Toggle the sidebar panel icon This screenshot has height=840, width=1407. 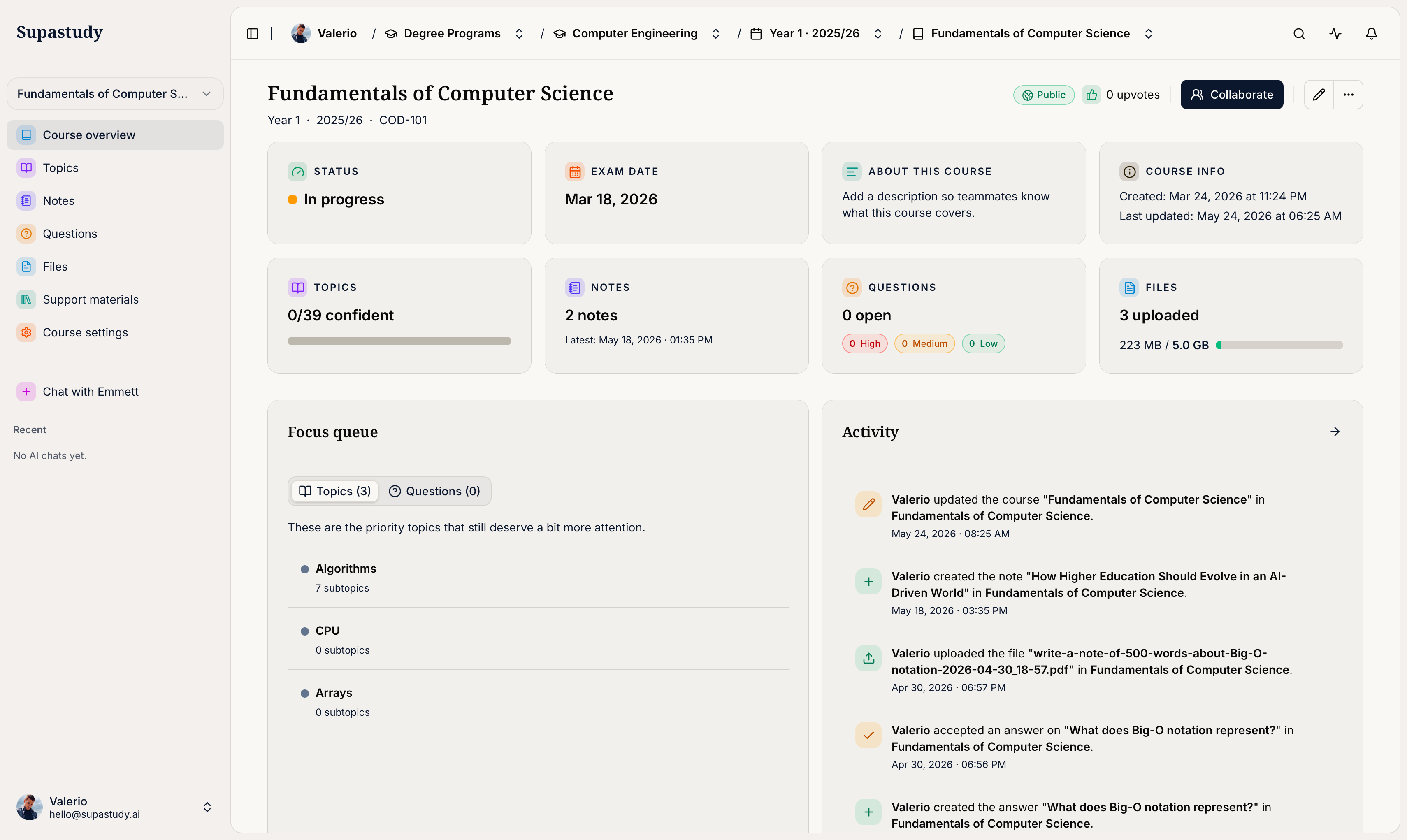coord(253,33)
